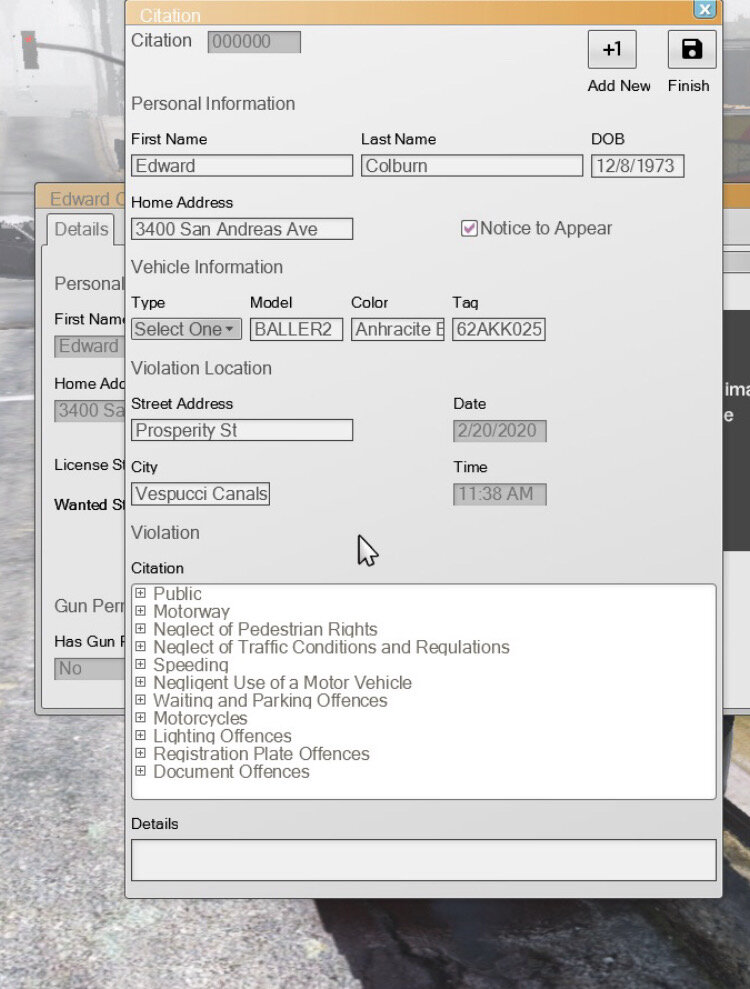Select Registration Plate Offences tree item

(x=261, y=754)
